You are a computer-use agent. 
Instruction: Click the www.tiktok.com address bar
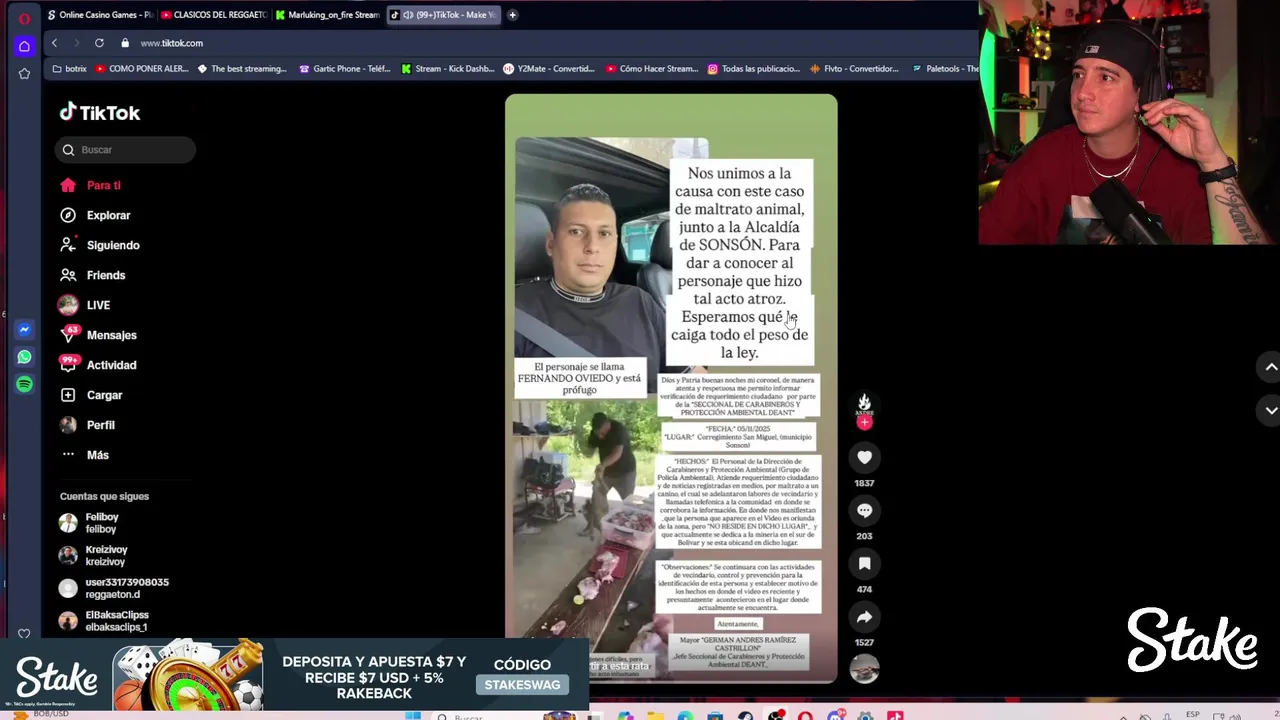171,43
